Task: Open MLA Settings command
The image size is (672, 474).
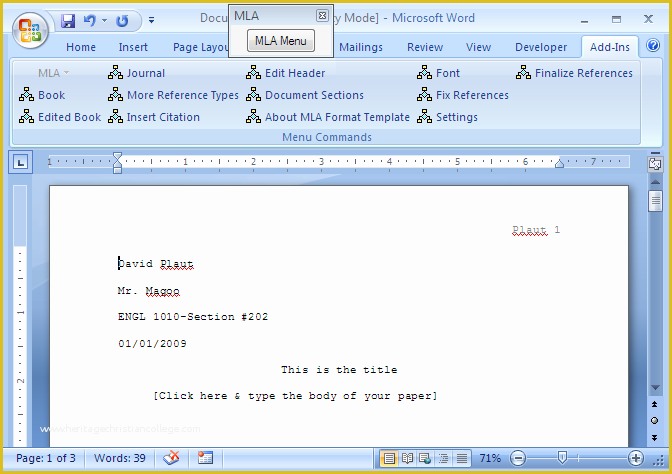Action: coord(447,117)
